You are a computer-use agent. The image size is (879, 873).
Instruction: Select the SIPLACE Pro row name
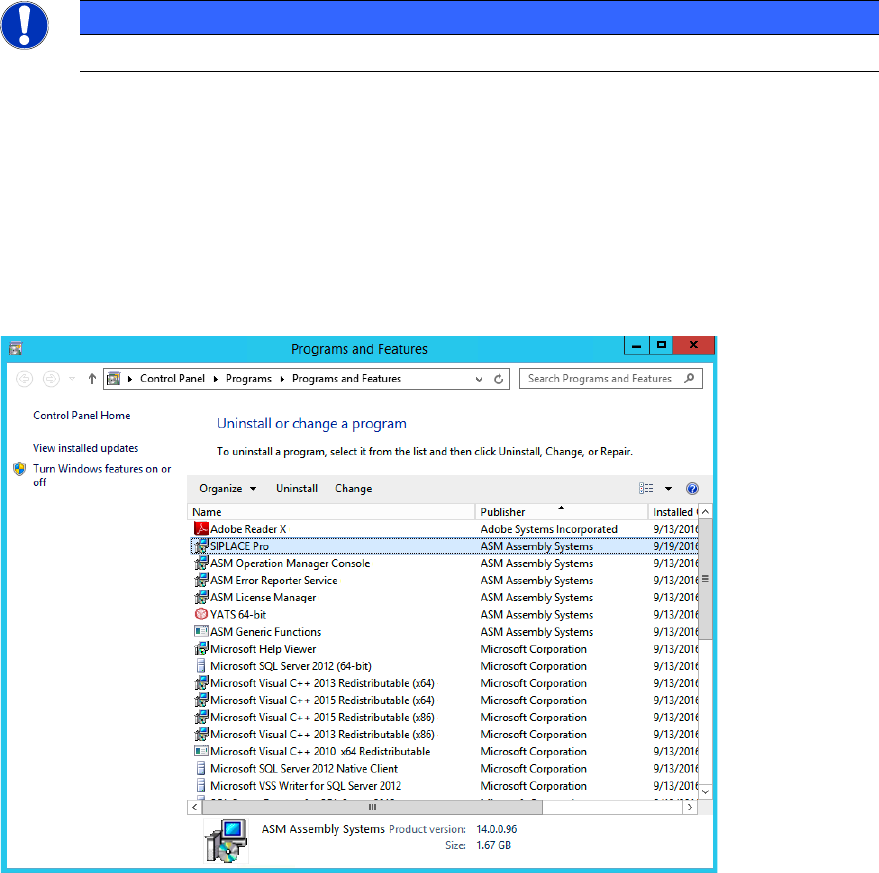239,546
